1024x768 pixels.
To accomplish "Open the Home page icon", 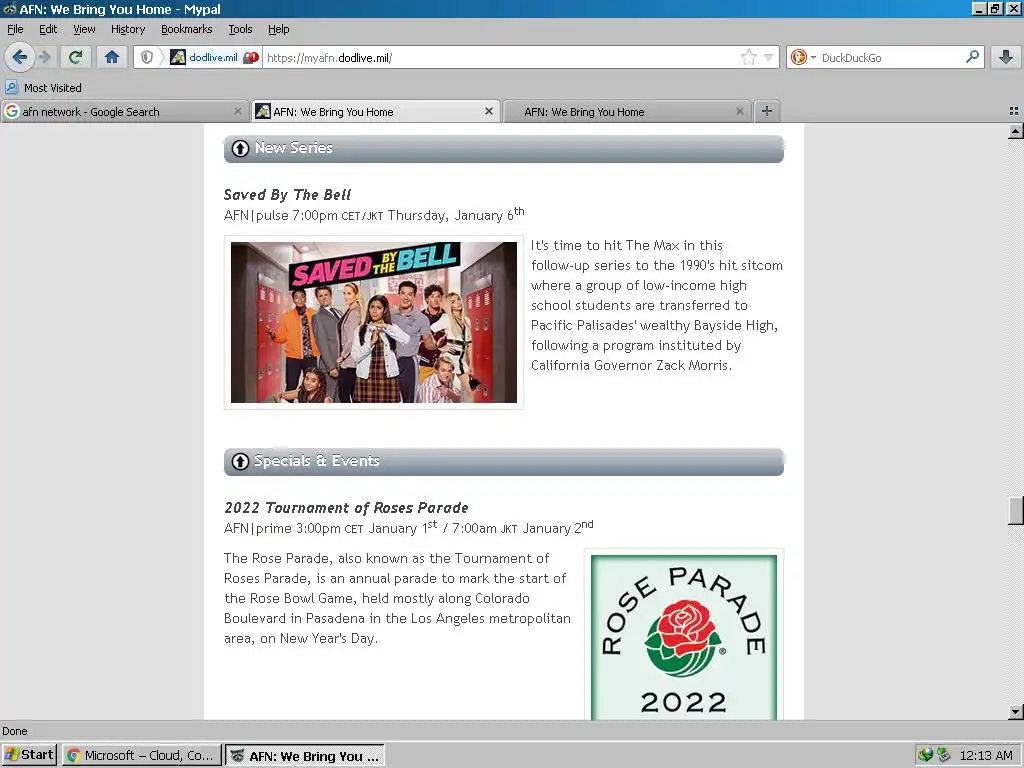I will click(112, 57).
